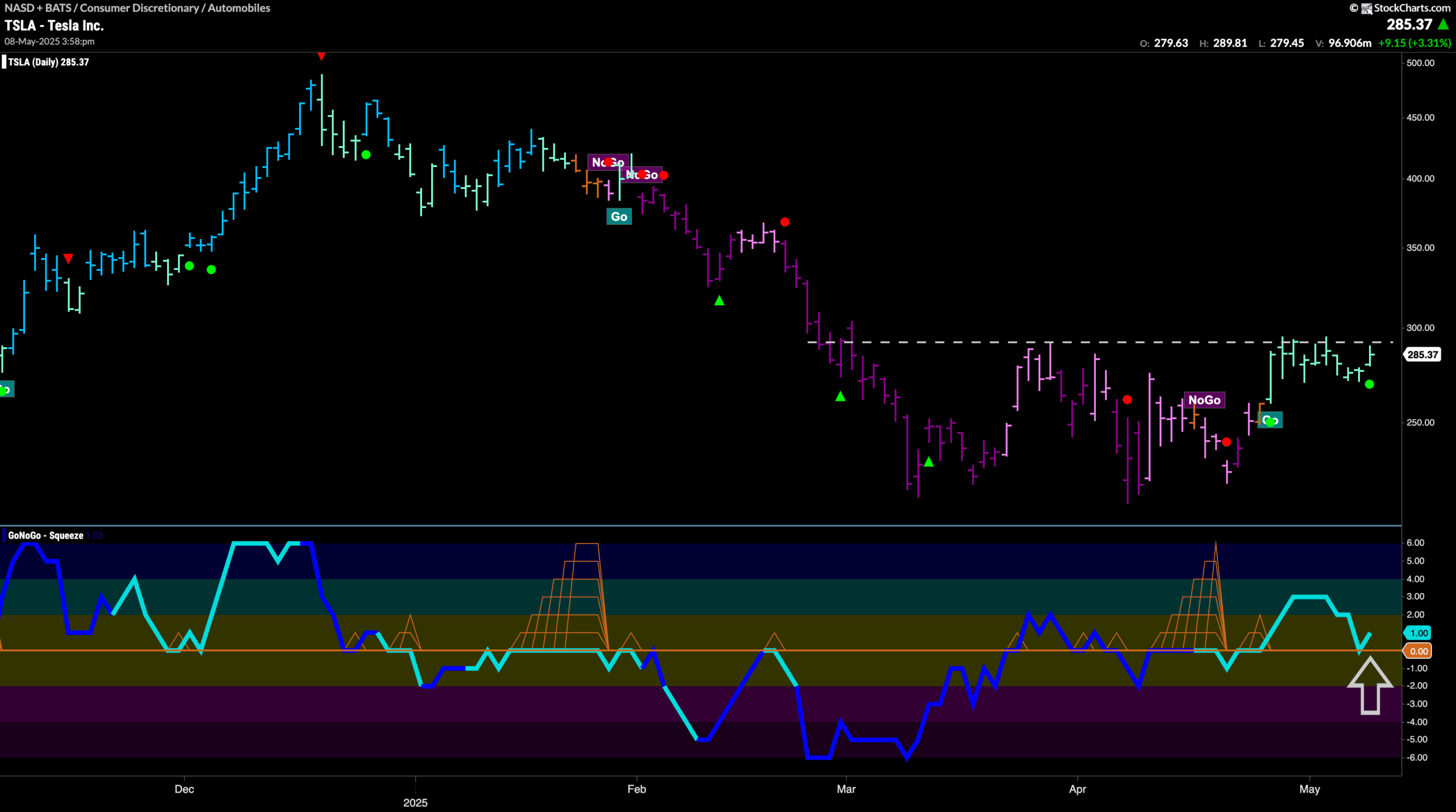
Task: Click the green dot marker in late December
Action: (366, 155)
